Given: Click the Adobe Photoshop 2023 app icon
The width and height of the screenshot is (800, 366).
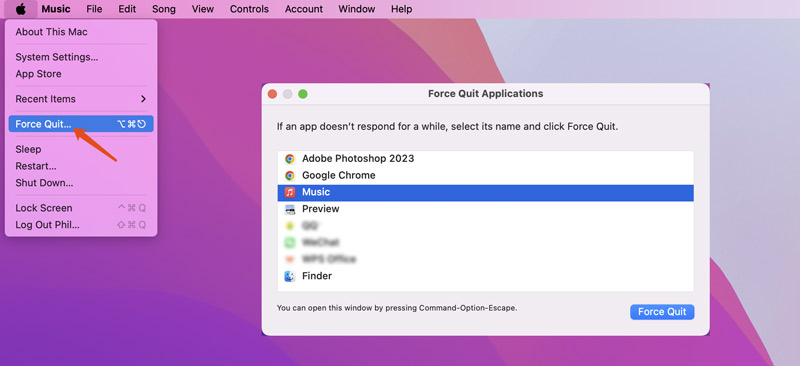Looking at the screenshot, I should 290,159.
